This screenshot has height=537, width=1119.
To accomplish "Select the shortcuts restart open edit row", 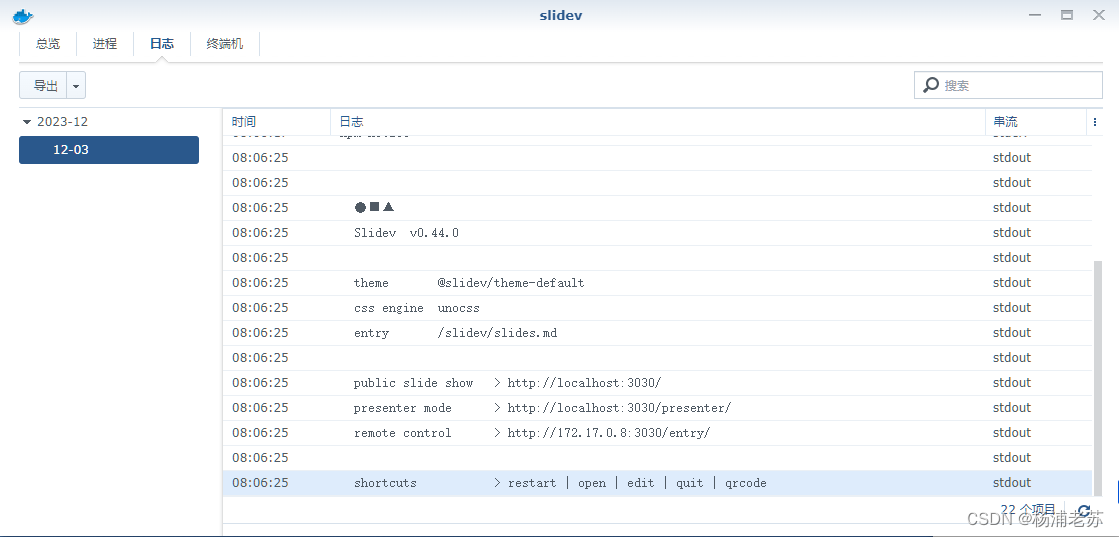I will pos(657,483).
